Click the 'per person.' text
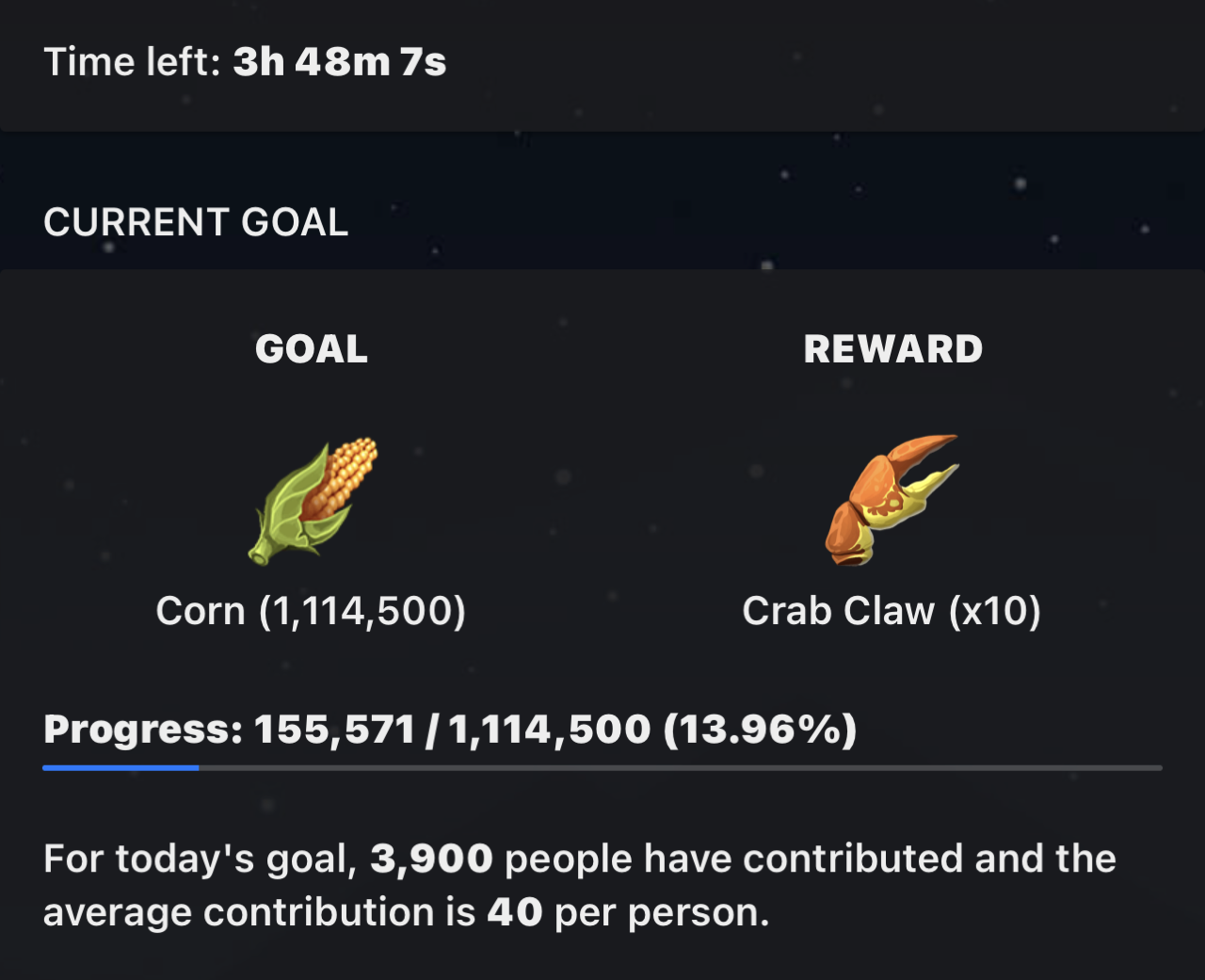This screenshot has height=980, width=1205. click(662, 912)
